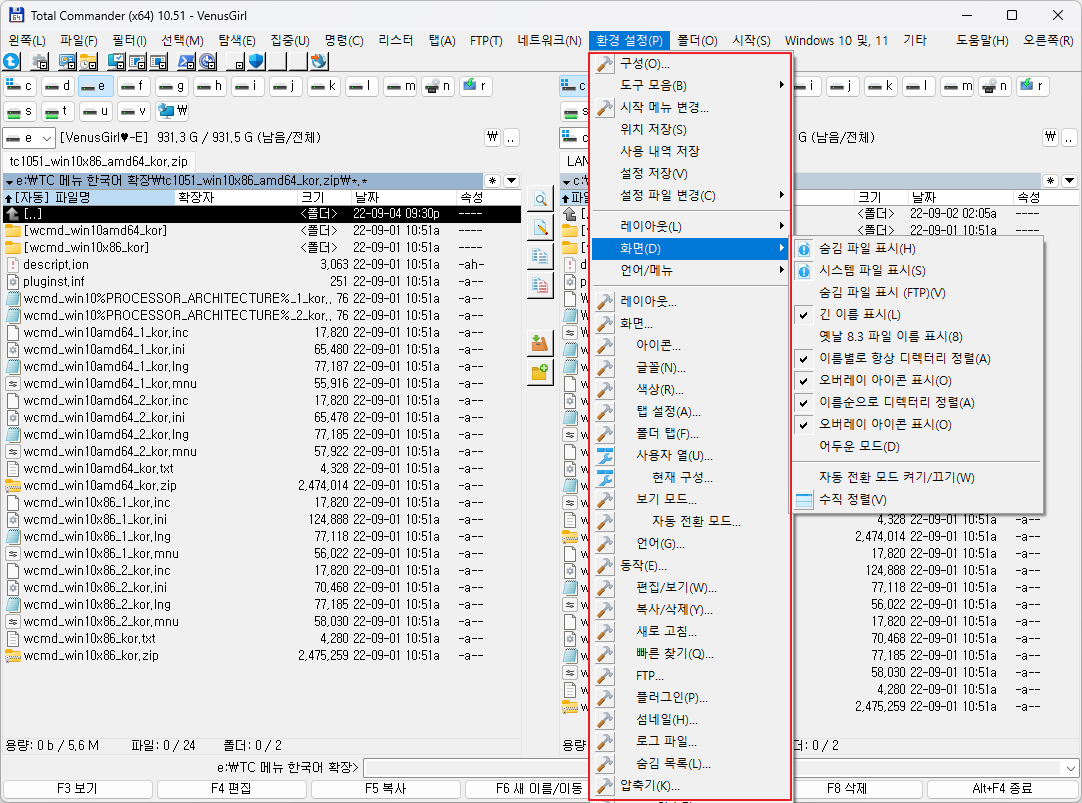This screenshot has width=1082, height=803.
Task: Open 왼쪽(L) menu
Action: (x=27, y=41)
